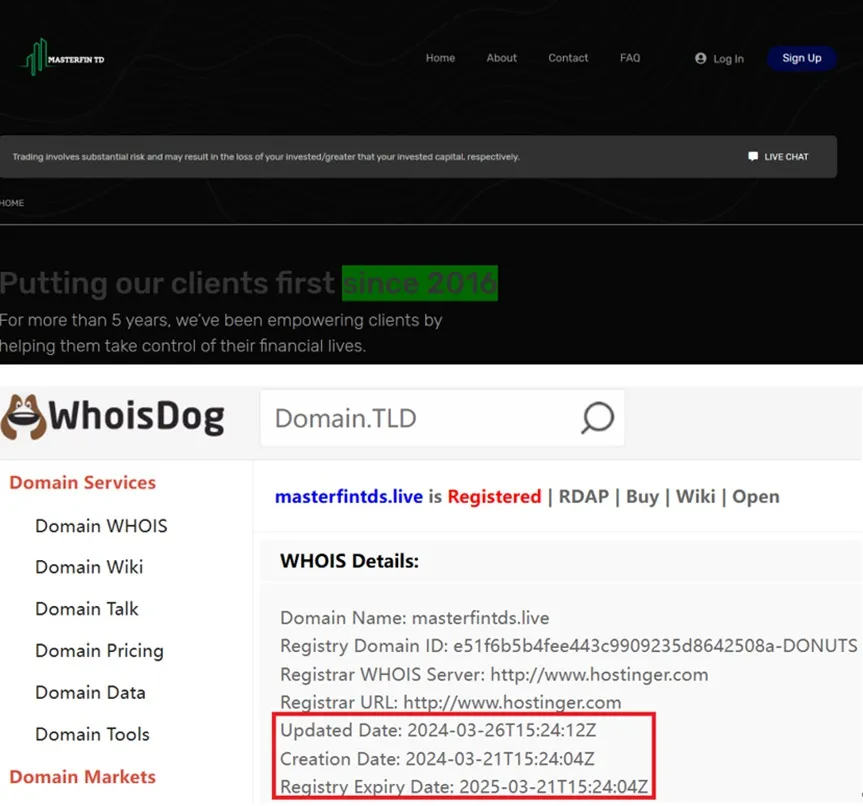863x806 pixels.
Task: Click the 'For more than 5 years' paragraph
Action: (221, 333)
